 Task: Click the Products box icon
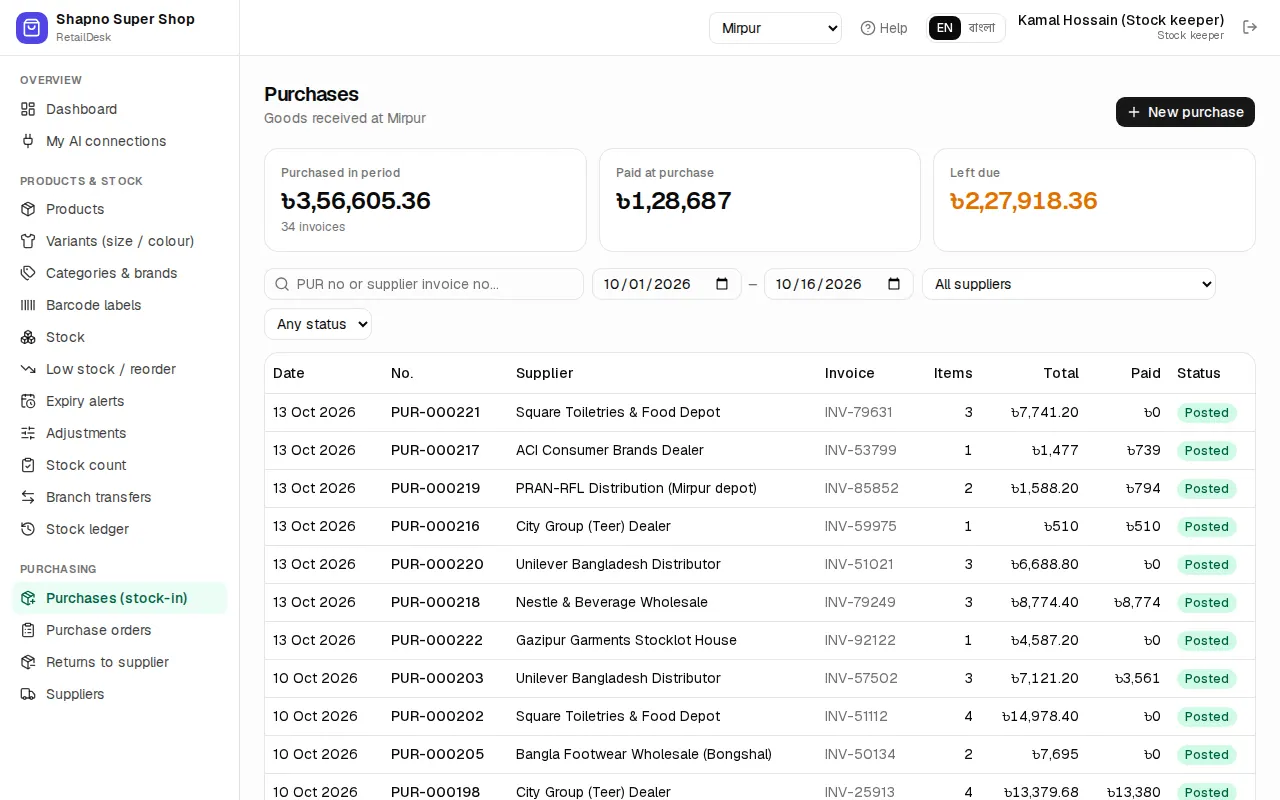pyautogui.click(x=28, y=209)
